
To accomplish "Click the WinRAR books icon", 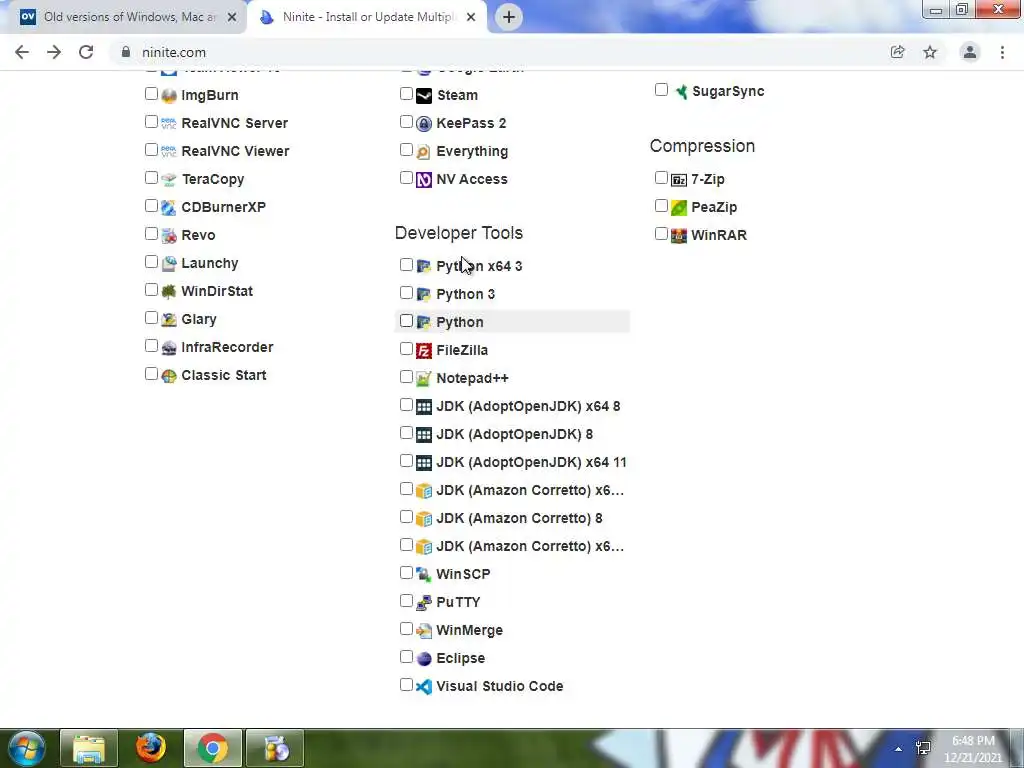I will click(679, 236).
